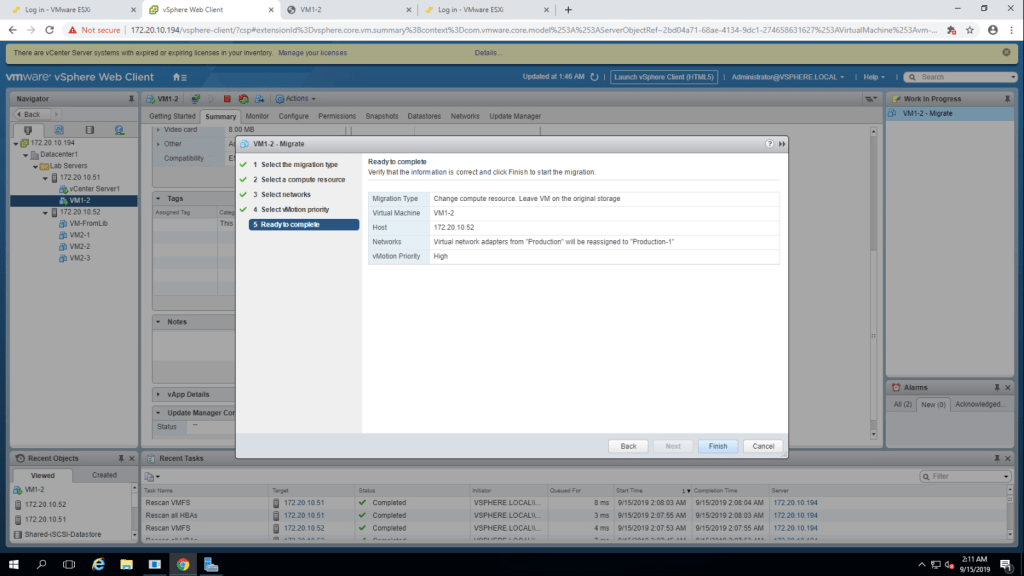
Task: Pin the Navigator panel
Action: point(131,99)
